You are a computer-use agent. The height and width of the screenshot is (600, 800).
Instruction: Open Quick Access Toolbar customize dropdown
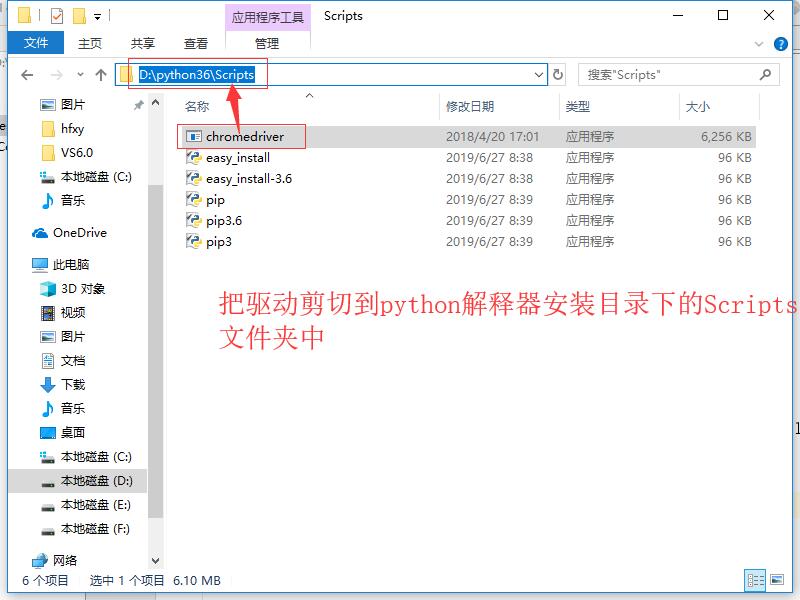[97, 17]
